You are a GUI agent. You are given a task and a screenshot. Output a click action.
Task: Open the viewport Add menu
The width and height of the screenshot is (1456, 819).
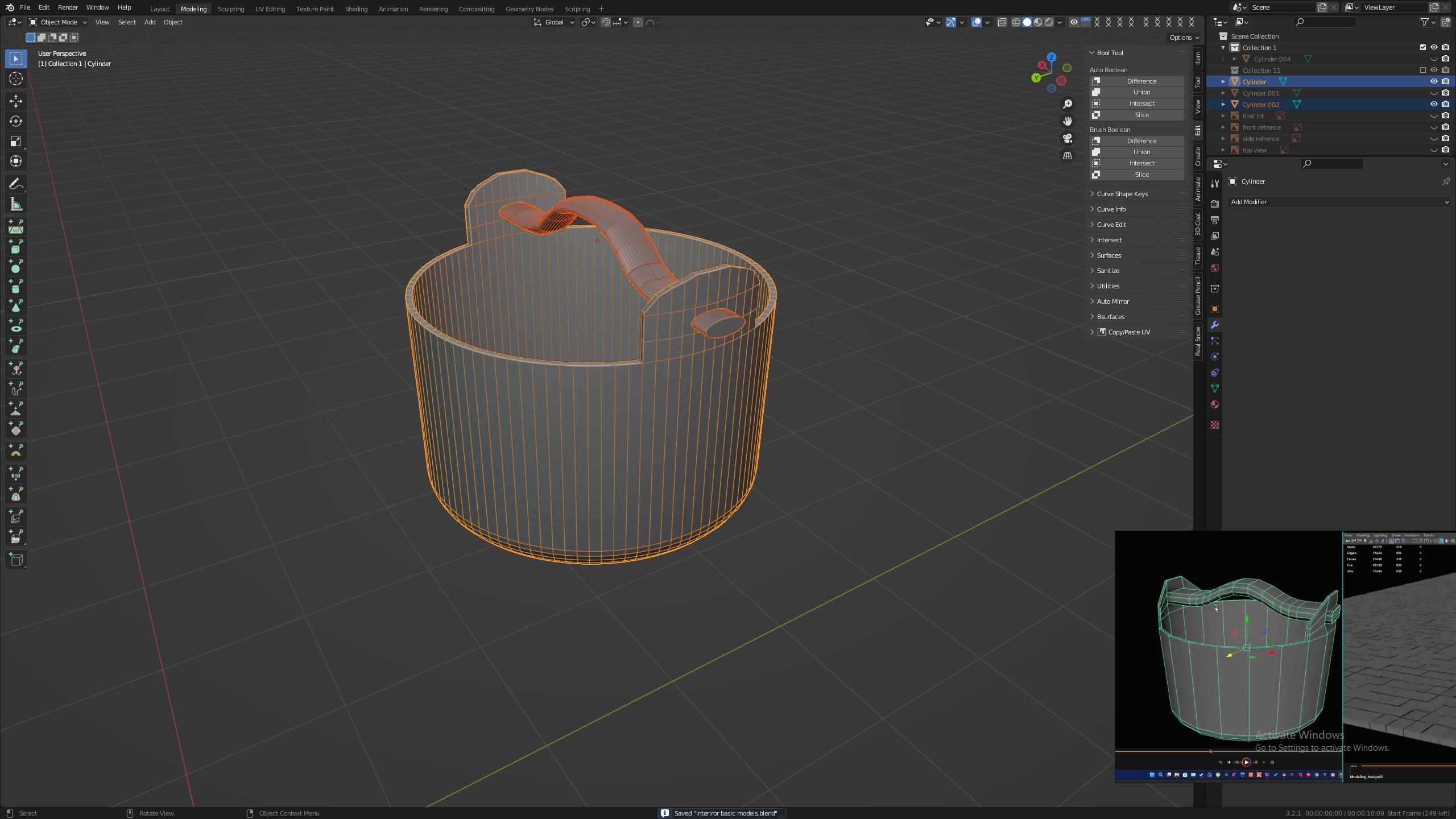pos(150,22)
